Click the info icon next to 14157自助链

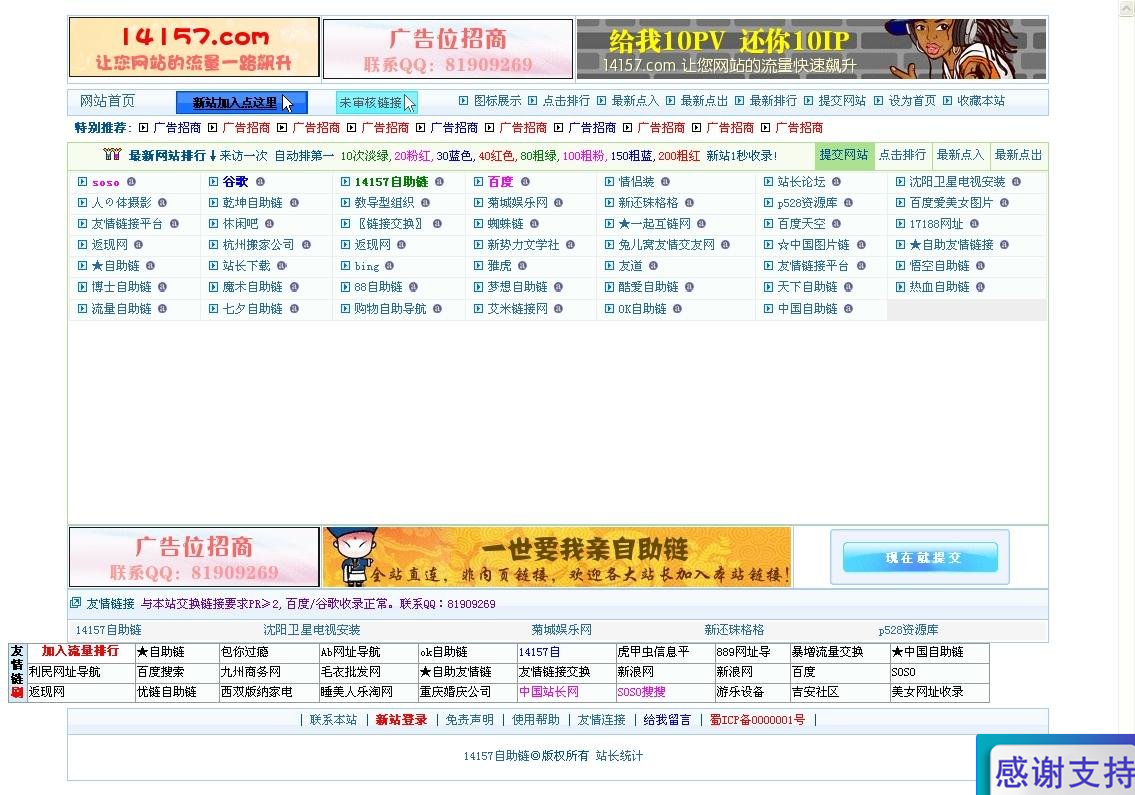[x=439, y=182]
